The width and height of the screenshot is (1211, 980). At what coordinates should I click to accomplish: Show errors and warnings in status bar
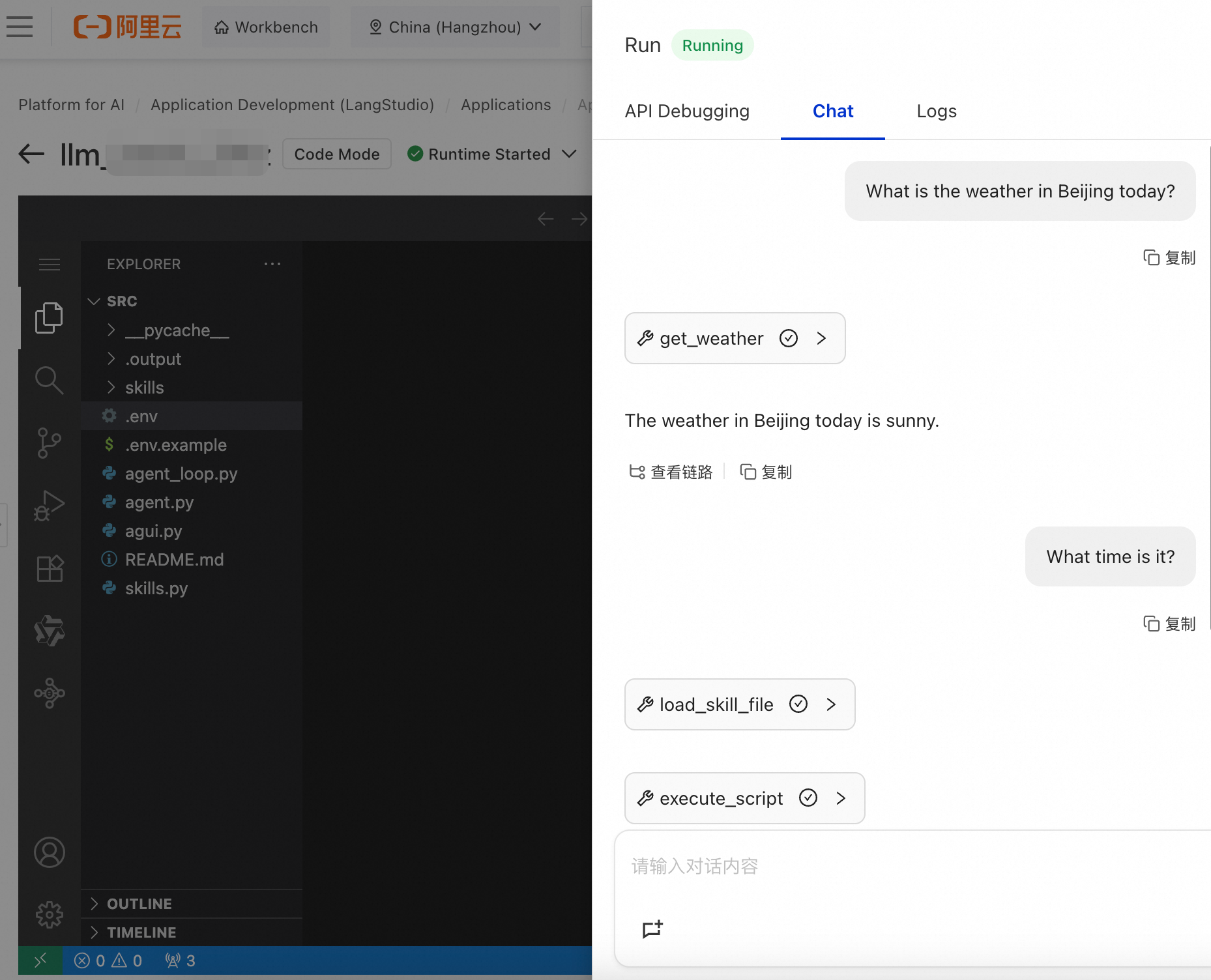(108, 960)
